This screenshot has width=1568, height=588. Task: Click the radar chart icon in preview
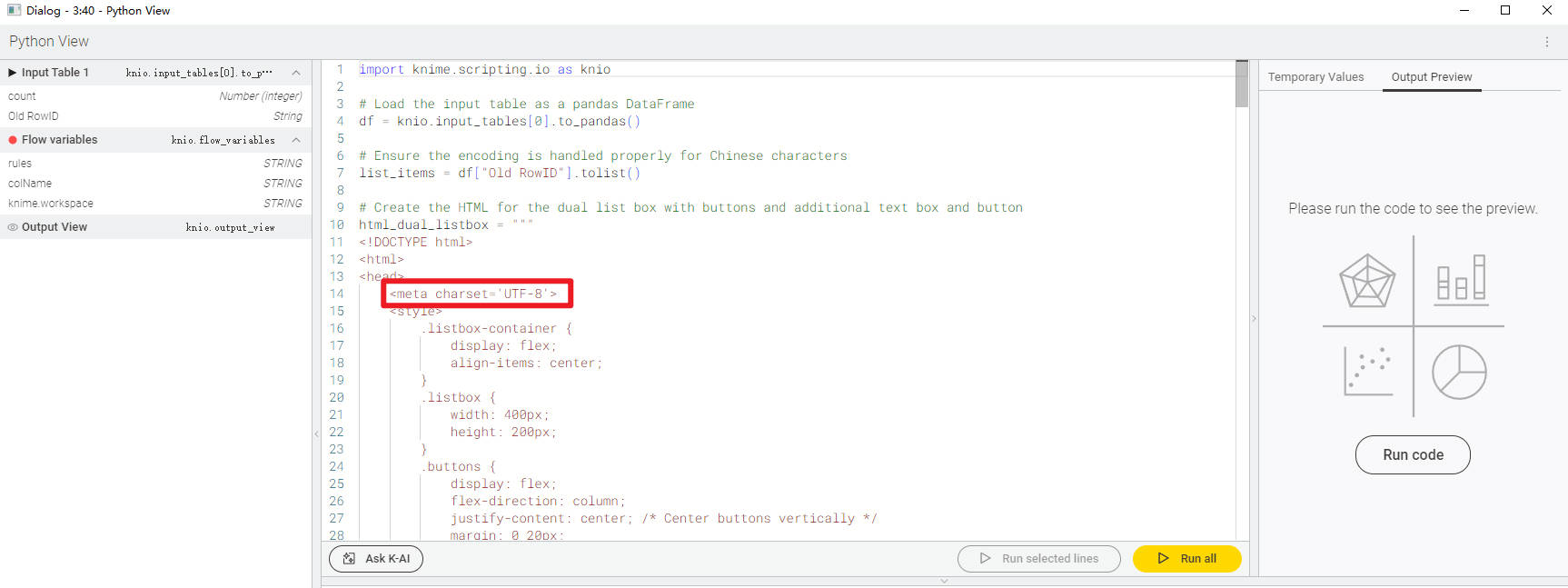1367,280
